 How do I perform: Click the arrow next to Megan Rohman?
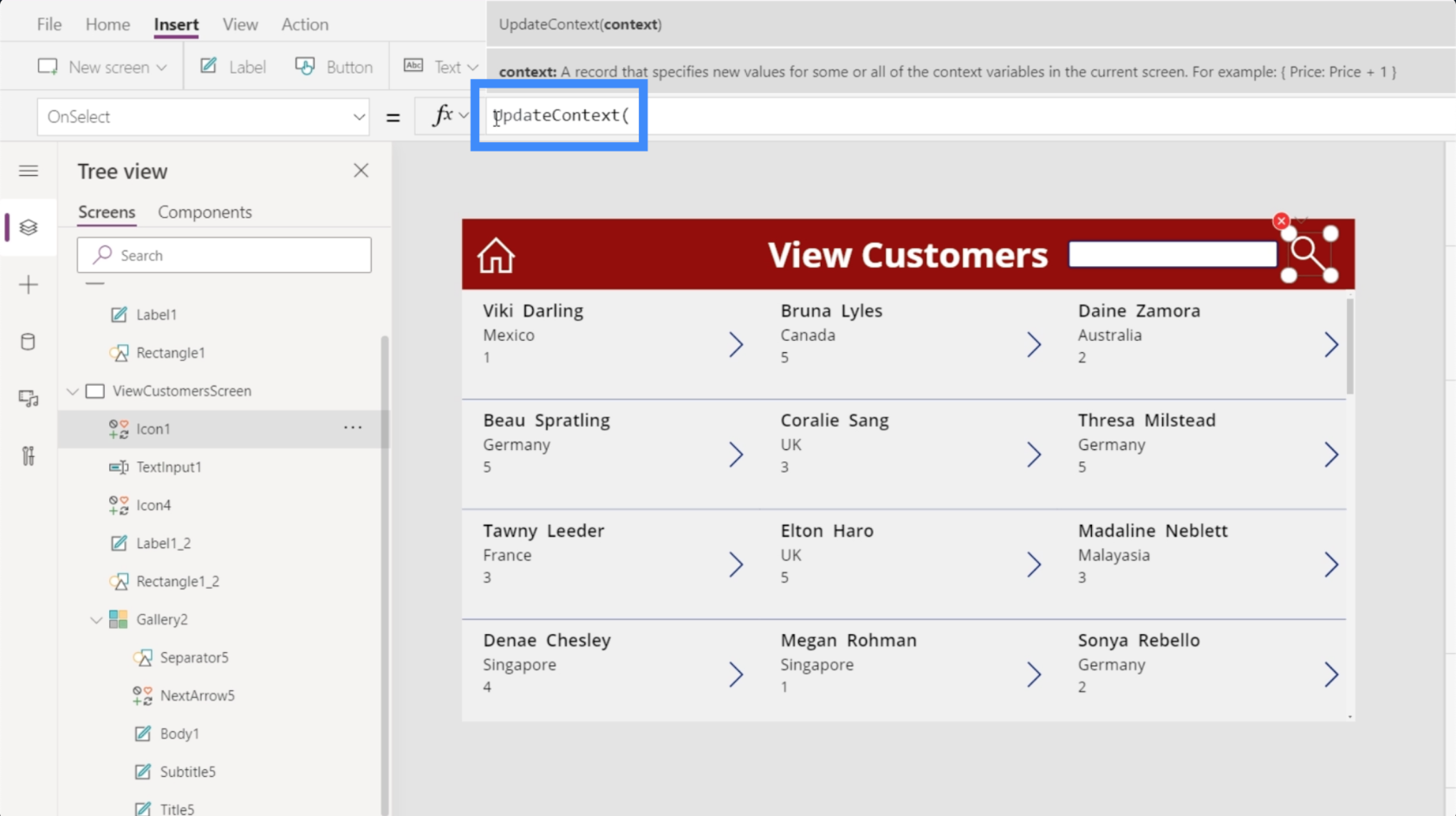click(1034, 675)
